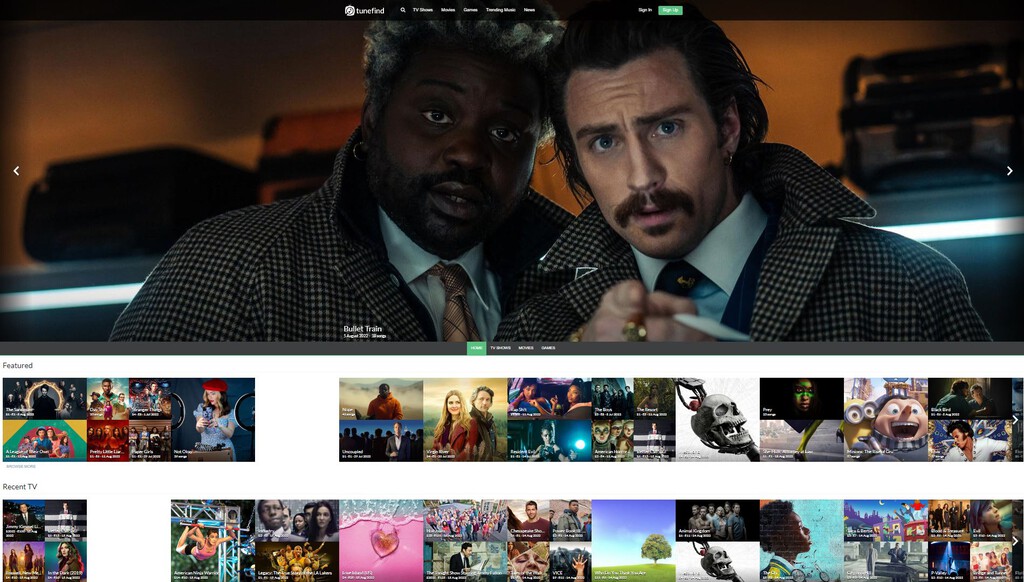The image size is (1024, 582).
Task: Go to previous hero slide arrow
Action: click(16, 171)
